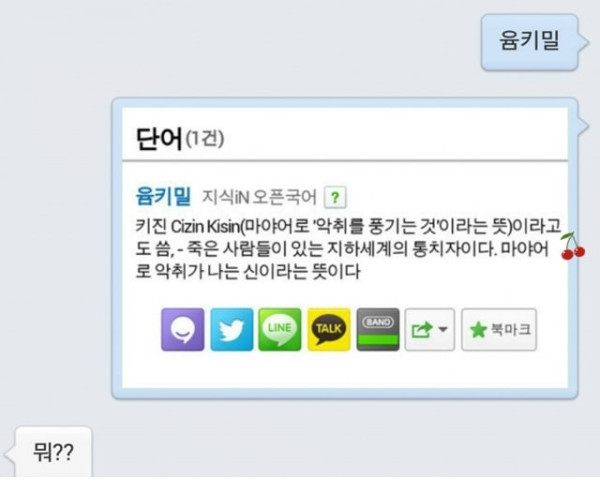The height and width of the screenshot is (493, 600).
Task: Click the green share arrow icon
Action: (422, 330)
